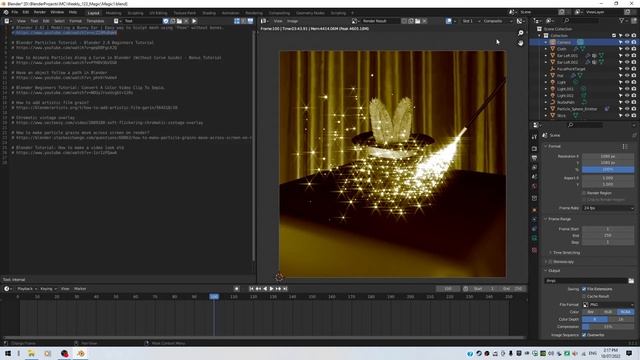Disable render camera icon for the Stick
The width and height of the screenshot is (640, 360).
click(x=634, y=116)
